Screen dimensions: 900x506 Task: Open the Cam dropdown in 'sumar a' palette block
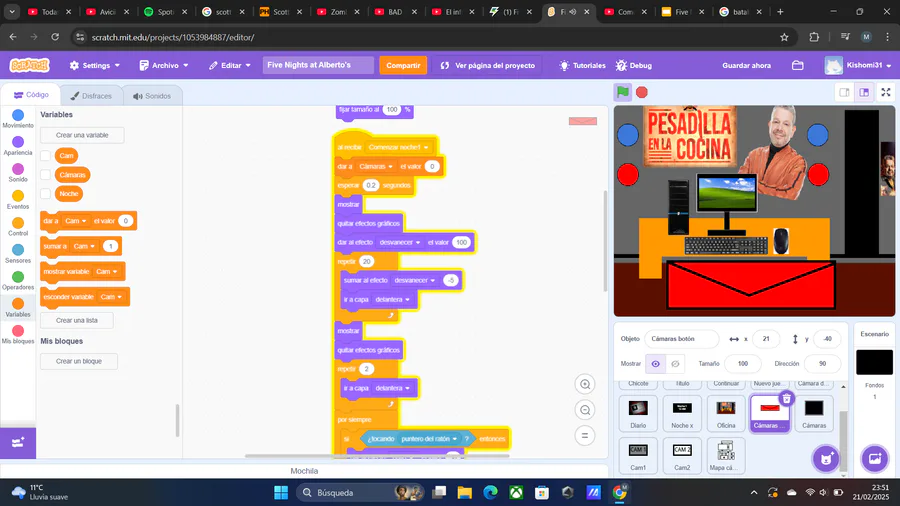(84, 246)
